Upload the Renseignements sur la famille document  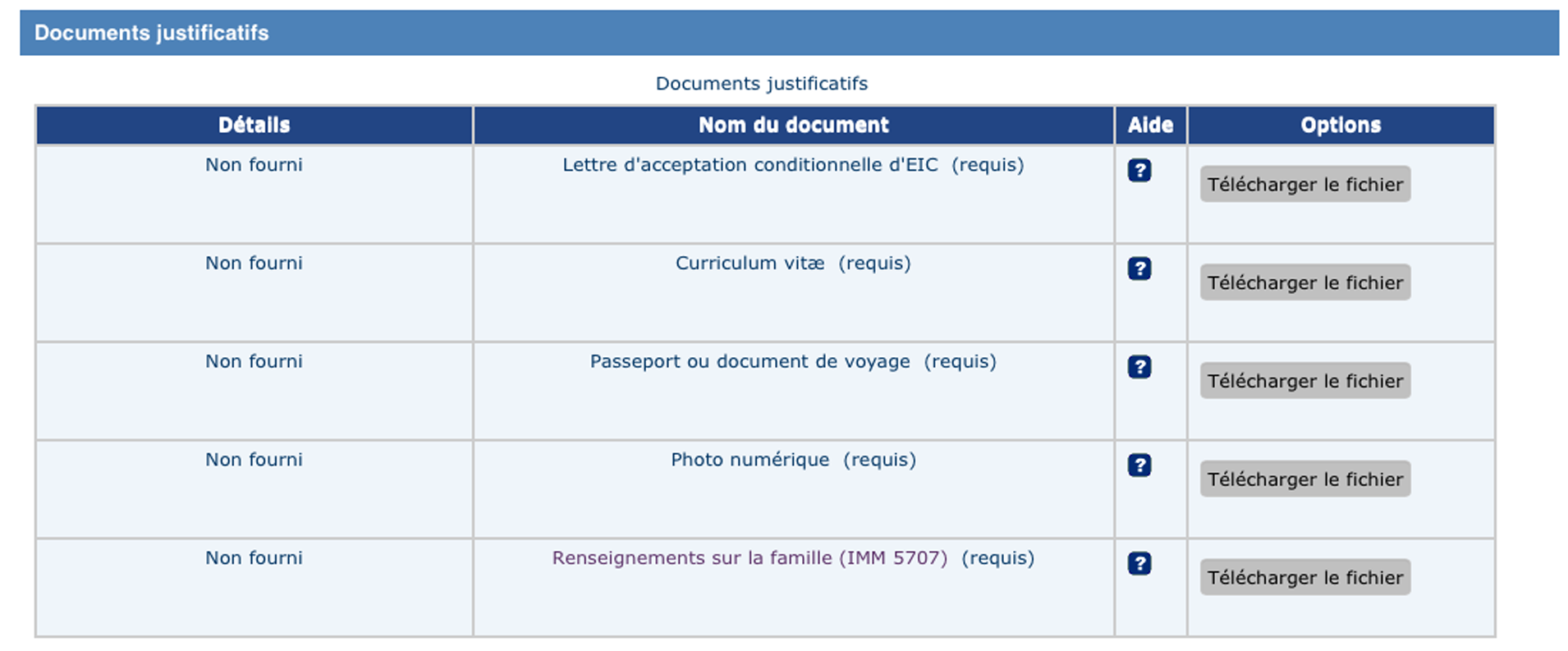pyautogui.click(x=1304, y=577)
